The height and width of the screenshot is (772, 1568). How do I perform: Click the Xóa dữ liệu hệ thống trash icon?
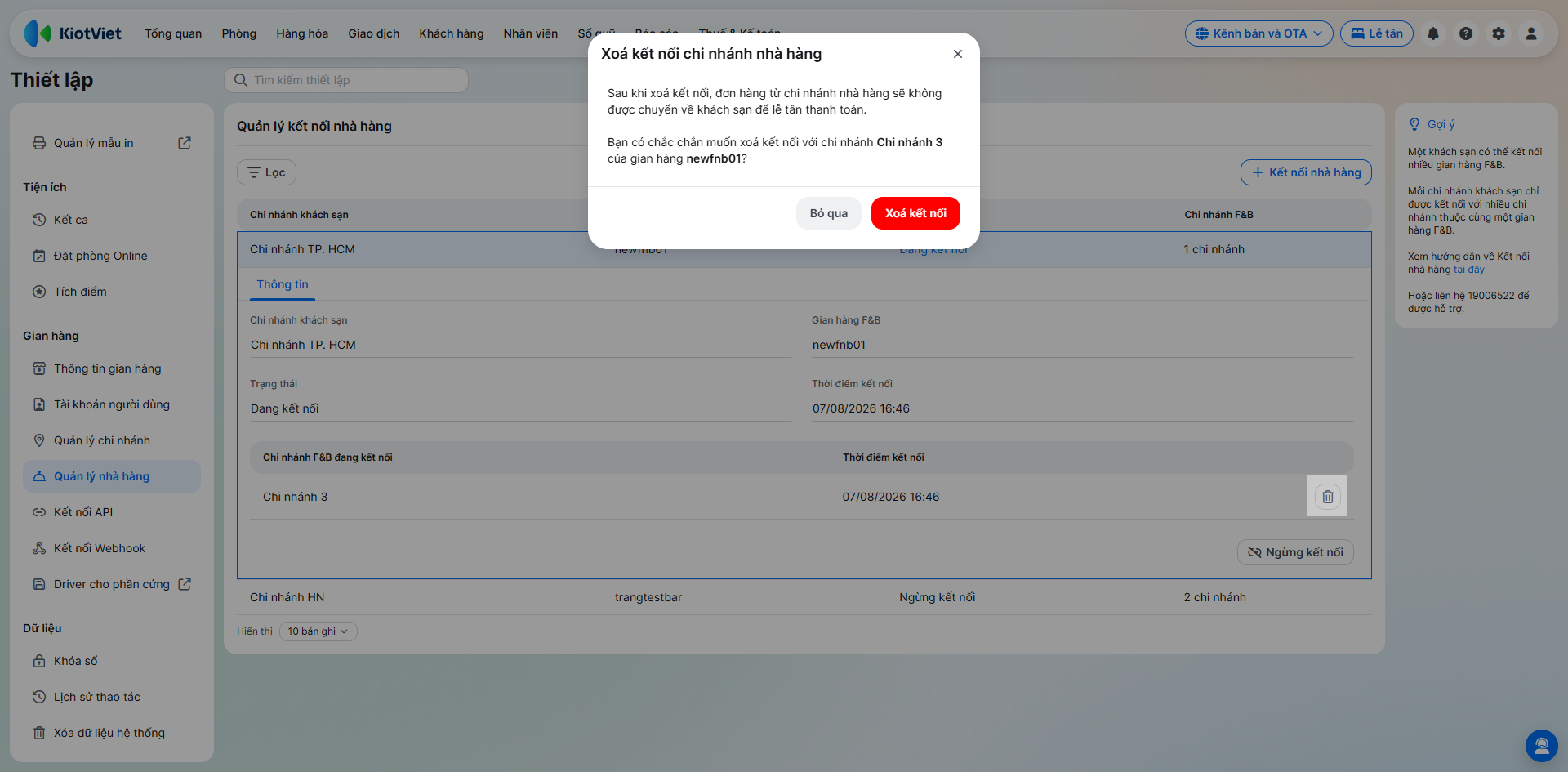tap(39, 733)
